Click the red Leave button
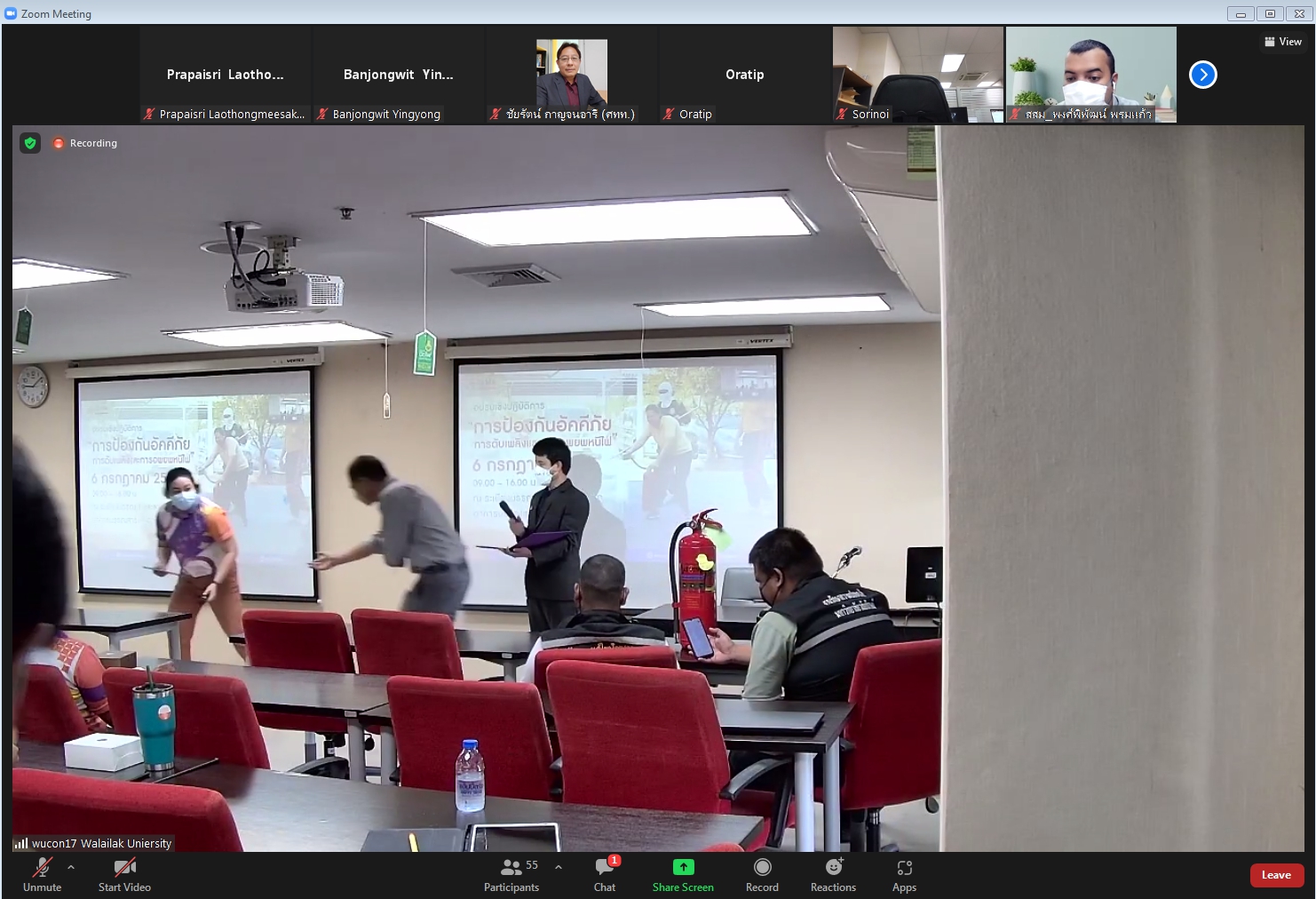This screenshot has width=1316, height=899. [x=1276, y=875]
